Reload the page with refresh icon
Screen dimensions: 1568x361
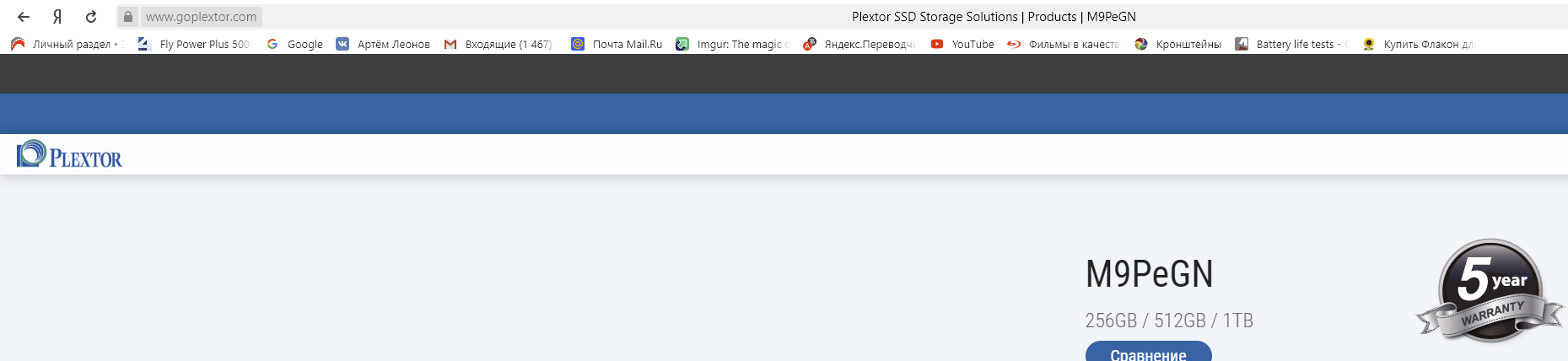91,17
